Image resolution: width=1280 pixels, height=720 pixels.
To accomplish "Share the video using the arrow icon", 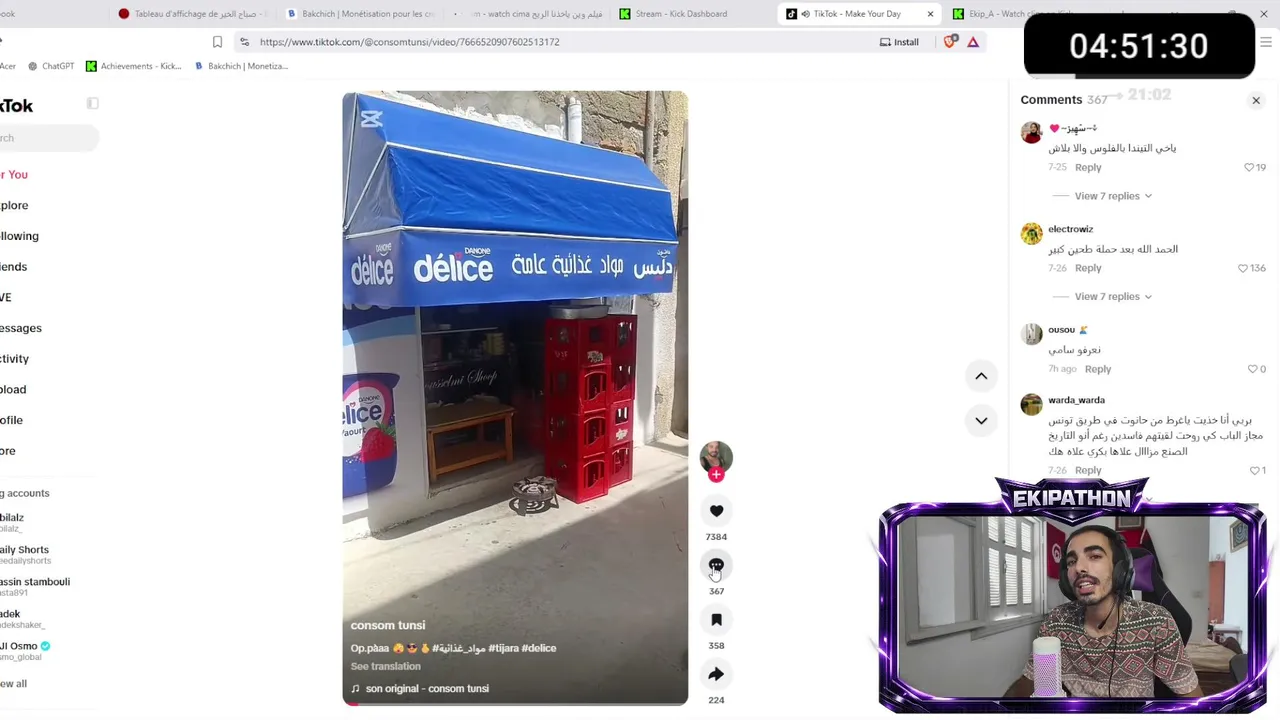I will (x=716, y=675).
